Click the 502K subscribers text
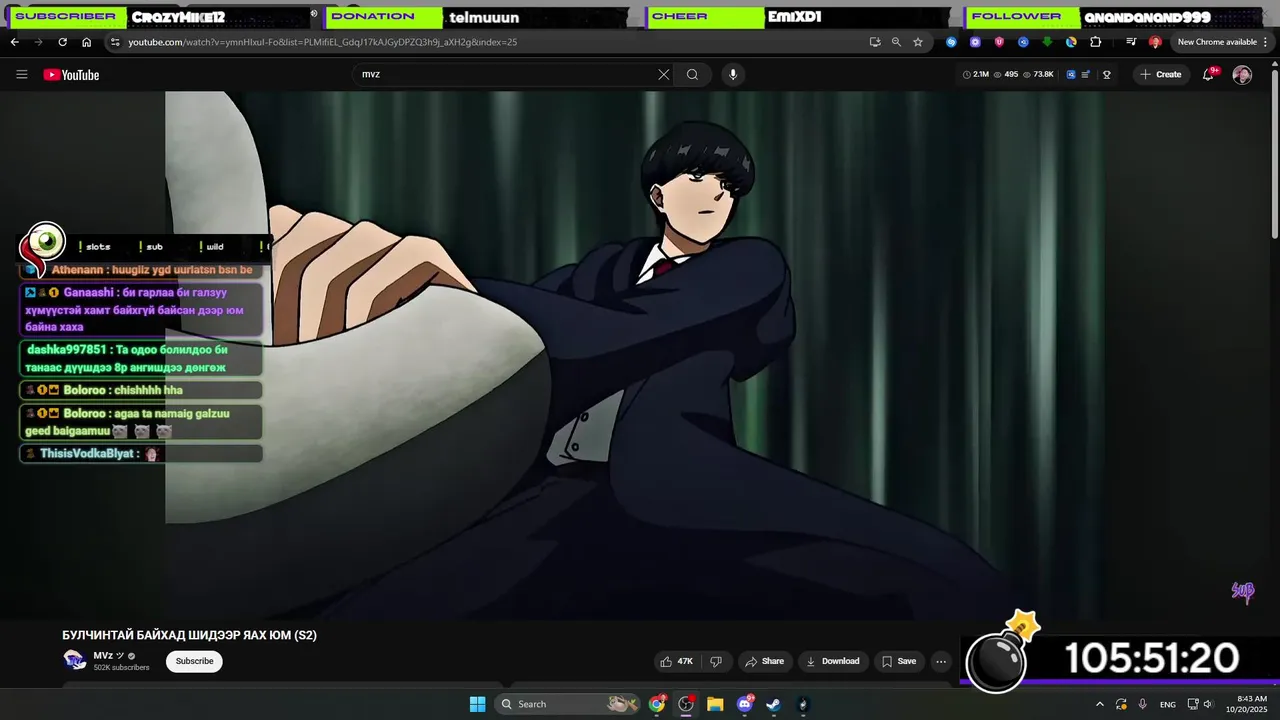This screenshot has width=1280, height=720. point(121,667)
